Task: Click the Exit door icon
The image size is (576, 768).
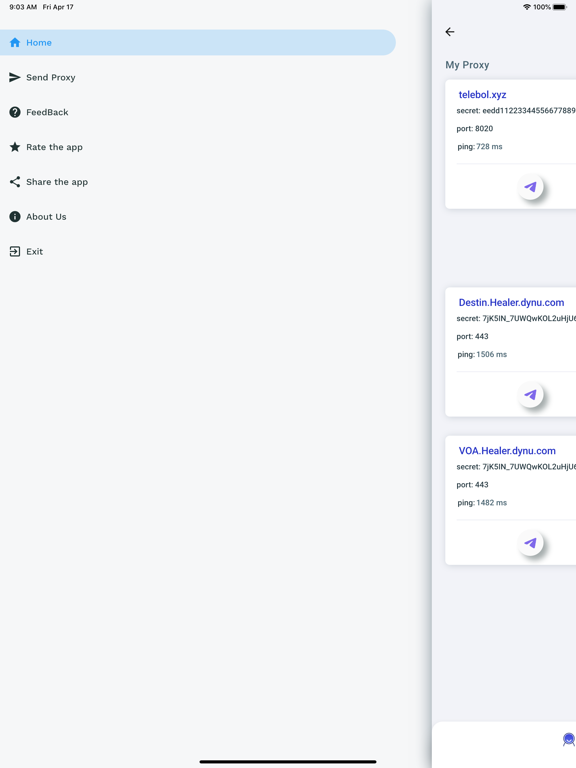Action: coord(15,251)
